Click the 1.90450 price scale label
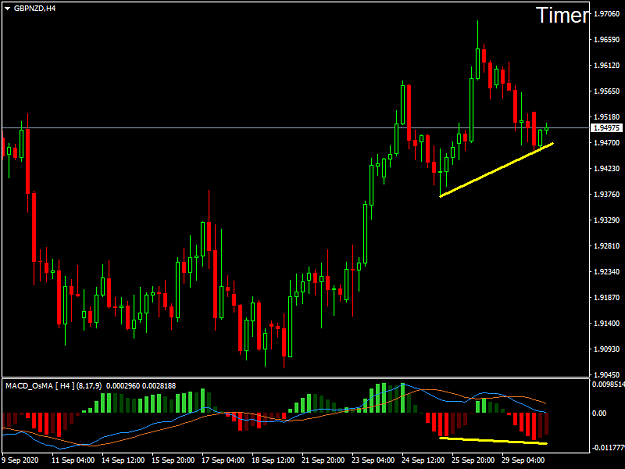 click(607, 375)
